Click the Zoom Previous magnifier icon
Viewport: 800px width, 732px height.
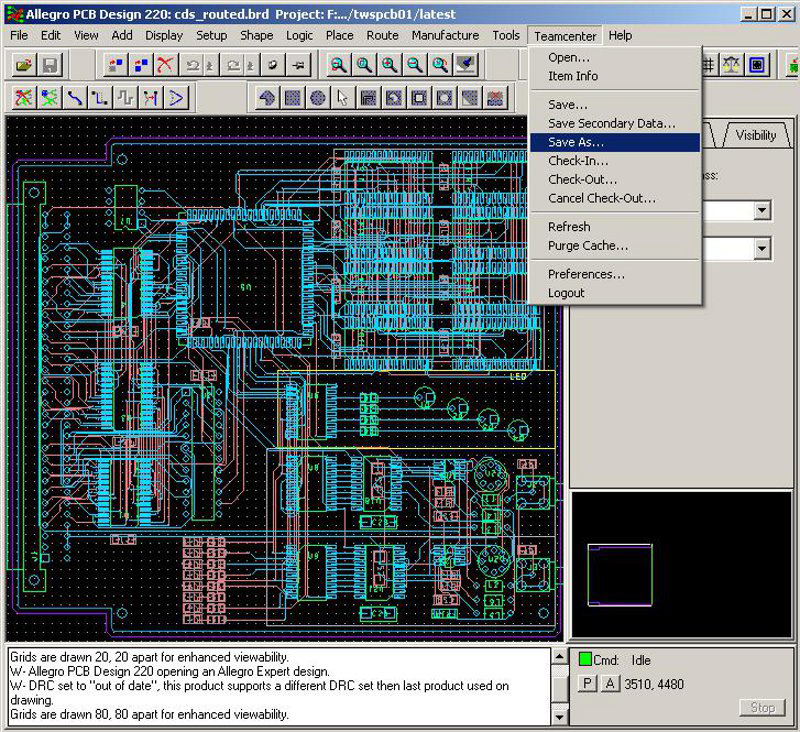click(440, 65)
